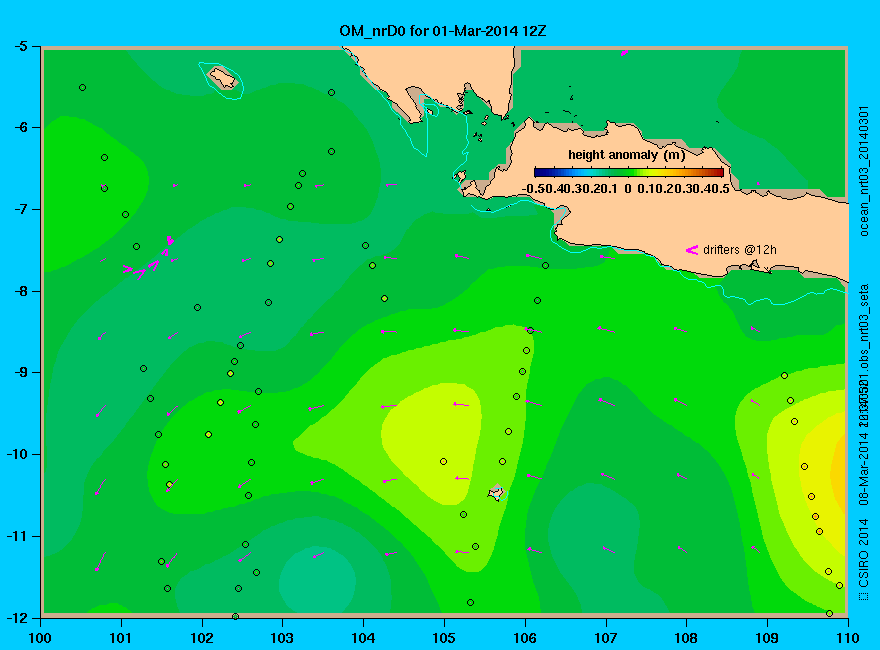The image size is (880, 650).
Task: Click the yellow-green anomaly region near 105E, 10S
Action: (x=434, y=442)
